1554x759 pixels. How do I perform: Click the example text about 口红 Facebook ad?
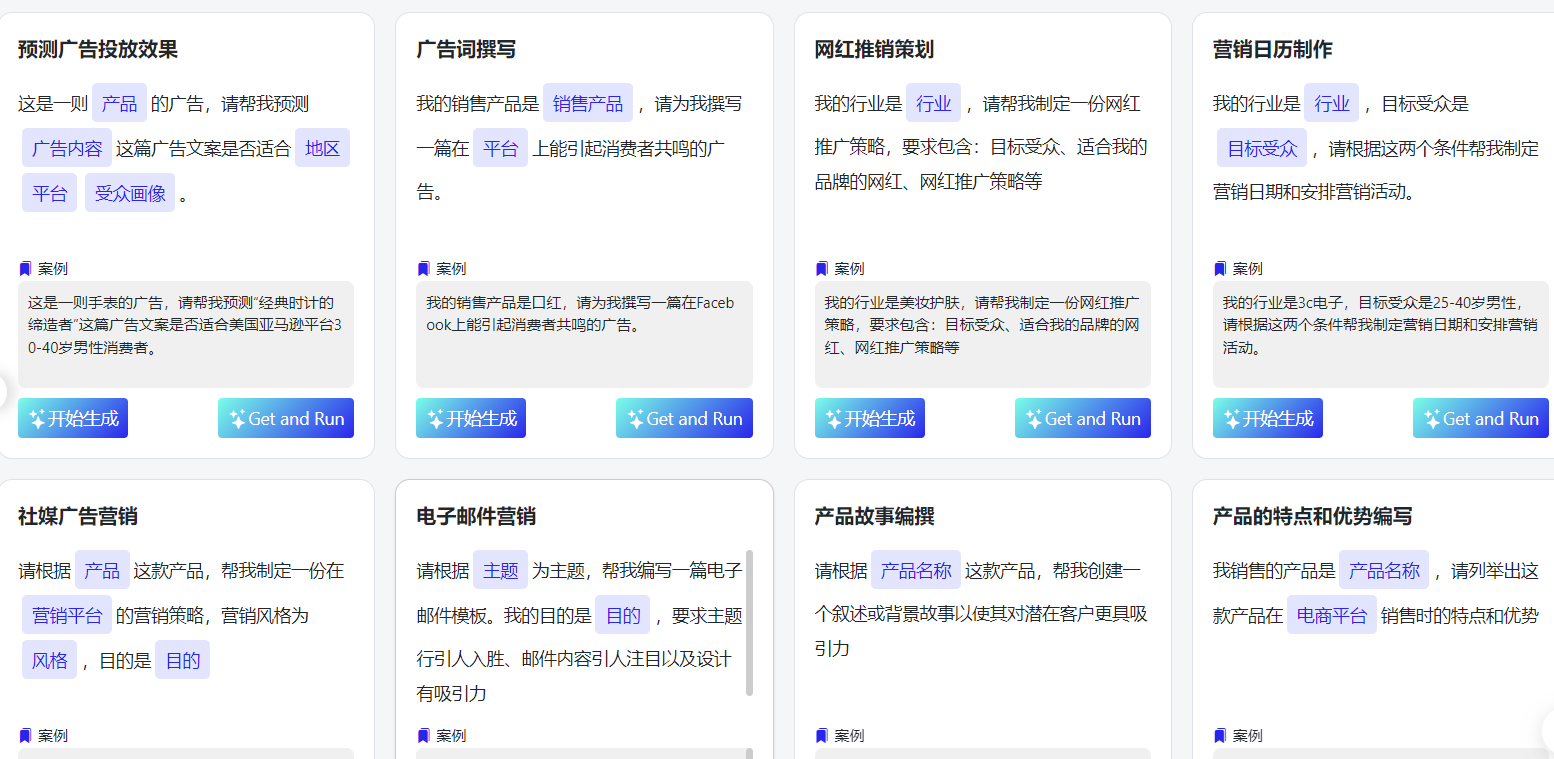coord(580,313)
